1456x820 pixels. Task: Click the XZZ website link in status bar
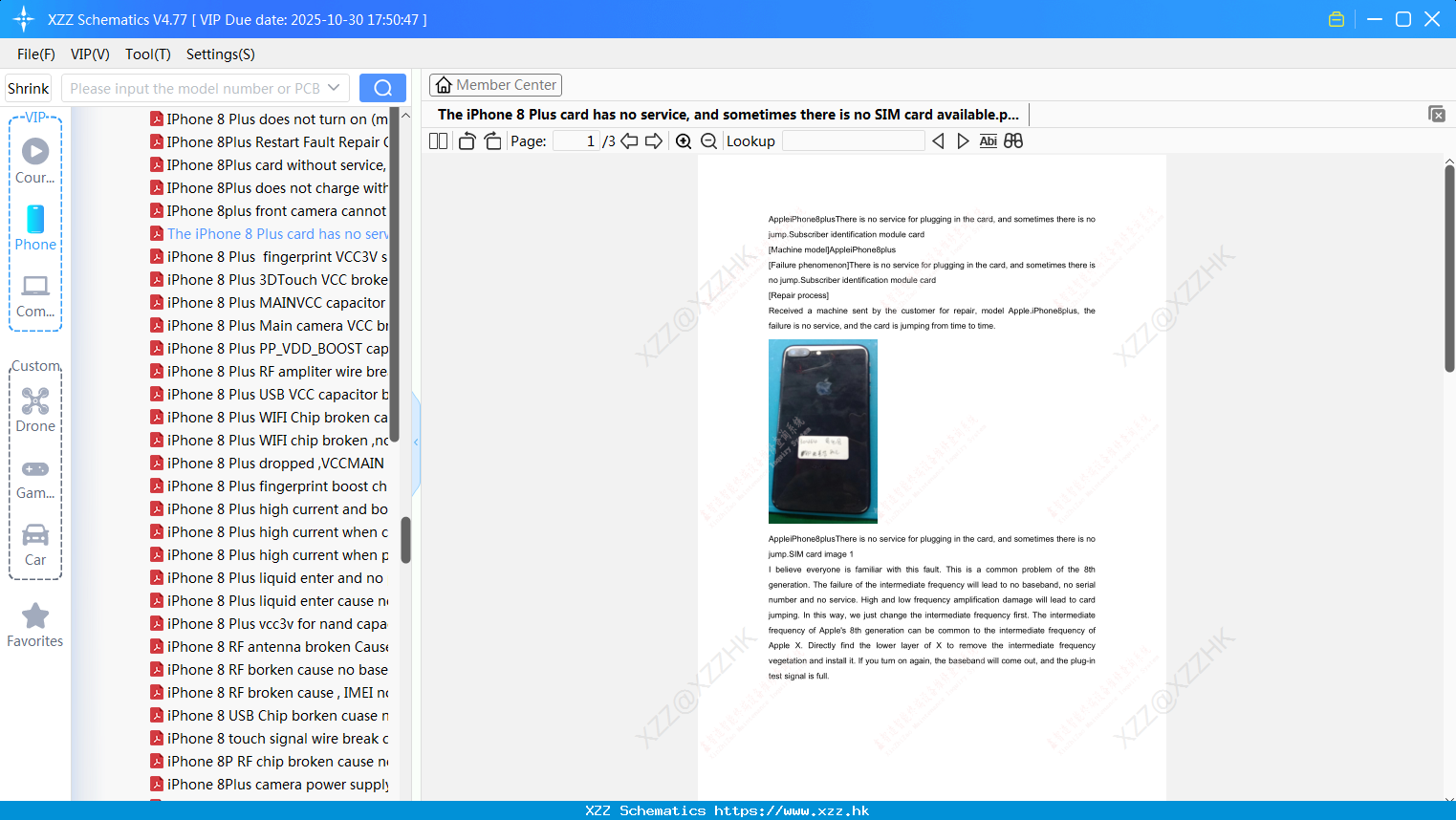click(x=792, y=810)
